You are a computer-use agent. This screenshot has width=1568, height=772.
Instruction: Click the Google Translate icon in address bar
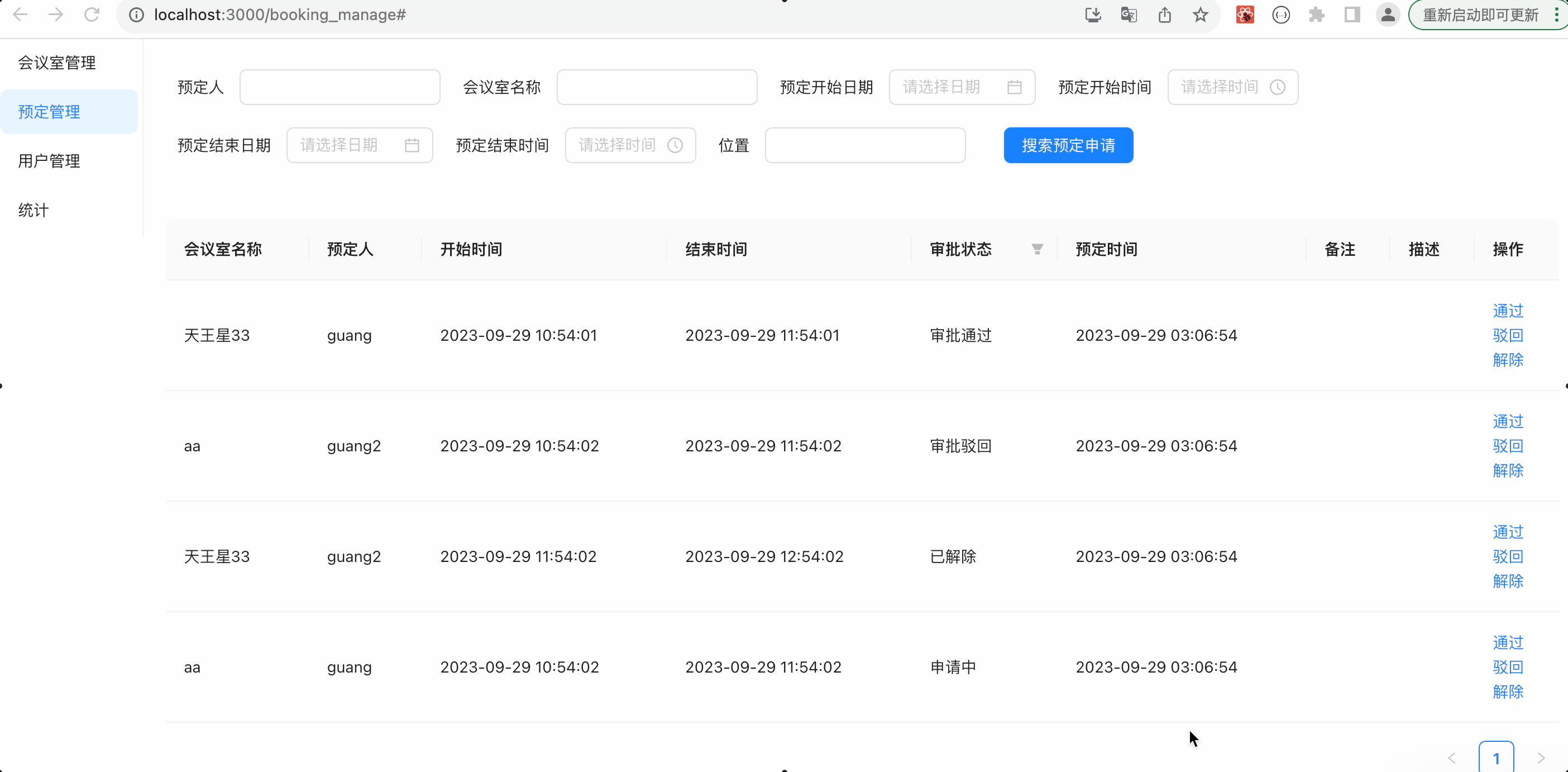pyautogui.click(x=1129, y=15)
